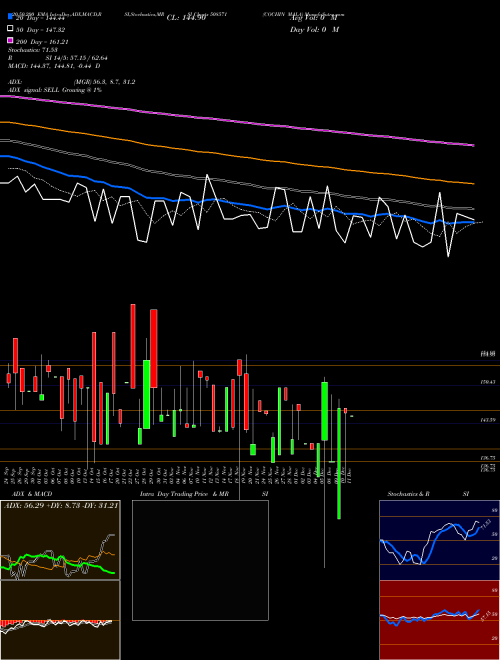Image resolution: width=500 pixels, height=660 pixels.
Task: Open the ADX indicator chart panel
Action: pyautogui.click(x=60, y=540)
